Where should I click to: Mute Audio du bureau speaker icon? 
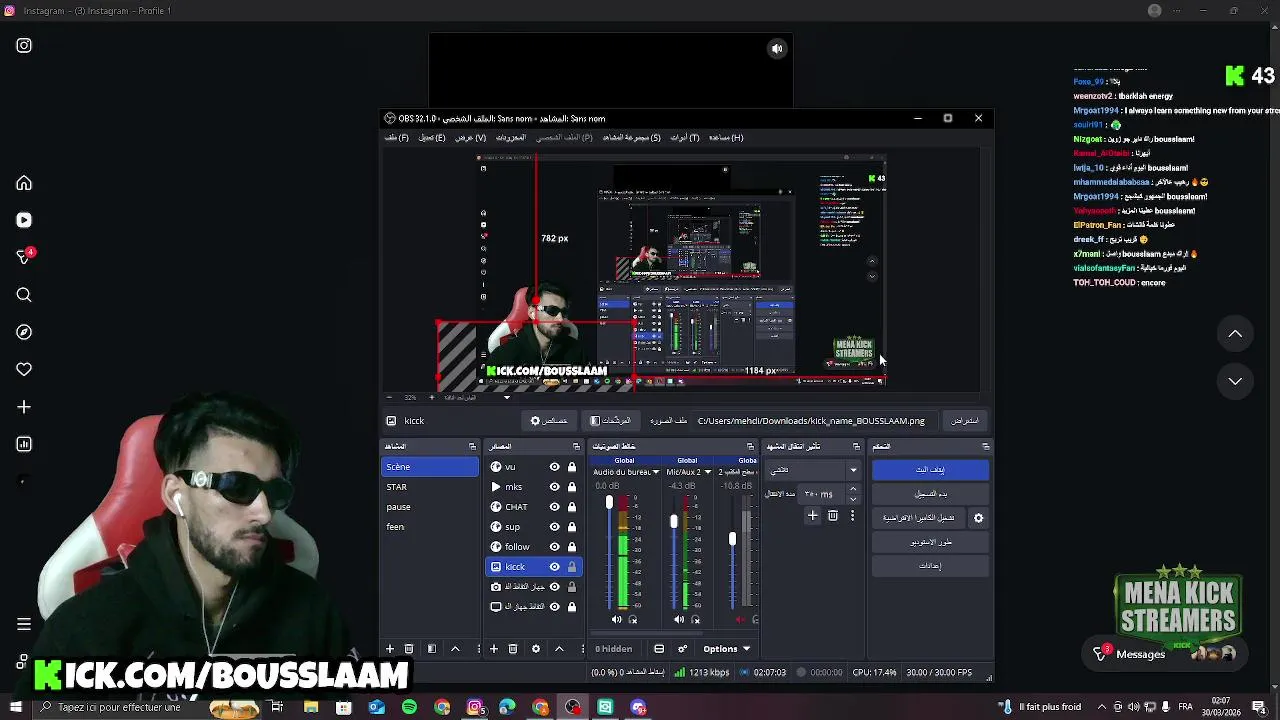(x=616, y=620)
